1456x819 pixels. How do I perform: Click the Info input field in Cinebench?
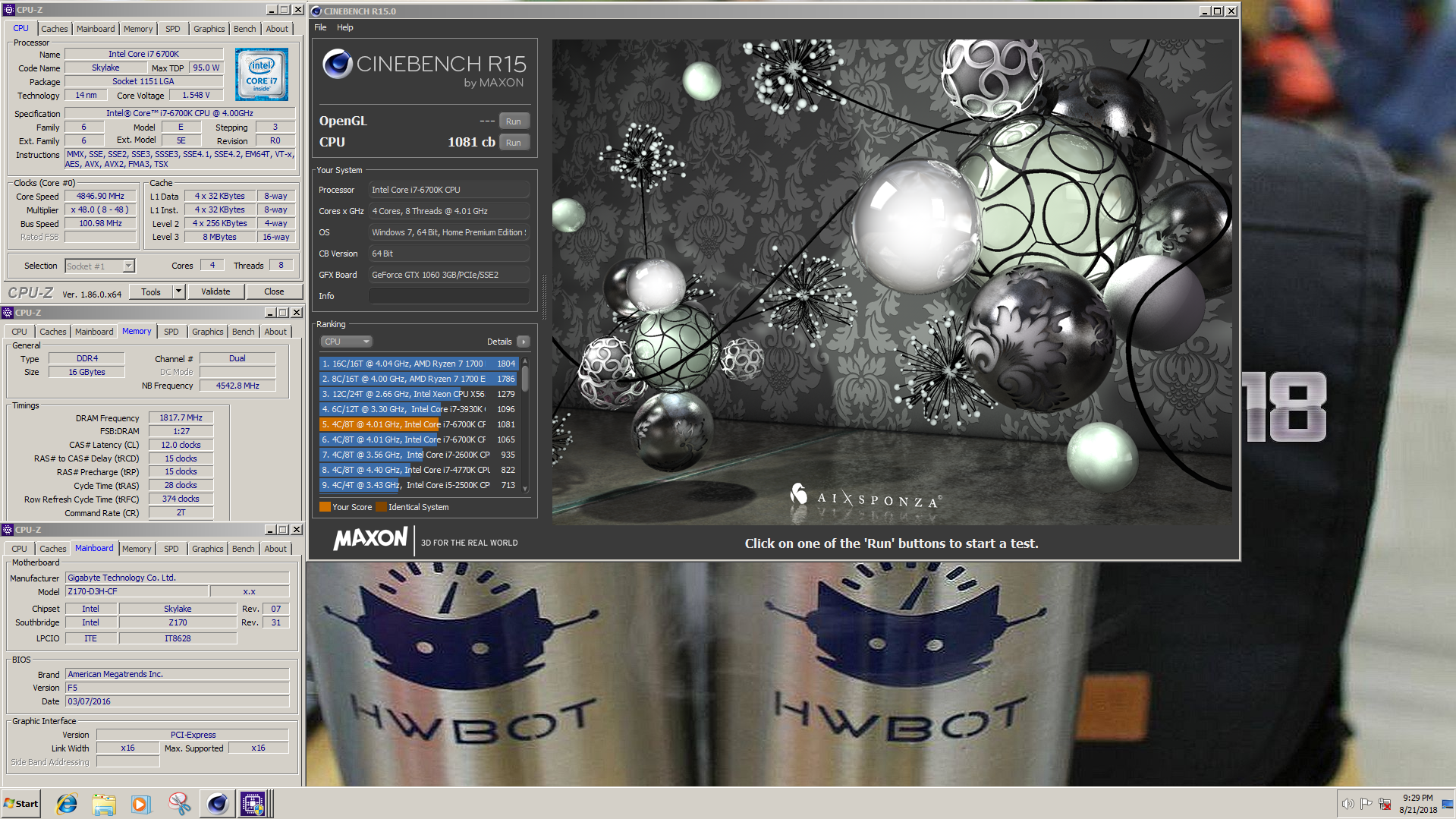(449, 296)
